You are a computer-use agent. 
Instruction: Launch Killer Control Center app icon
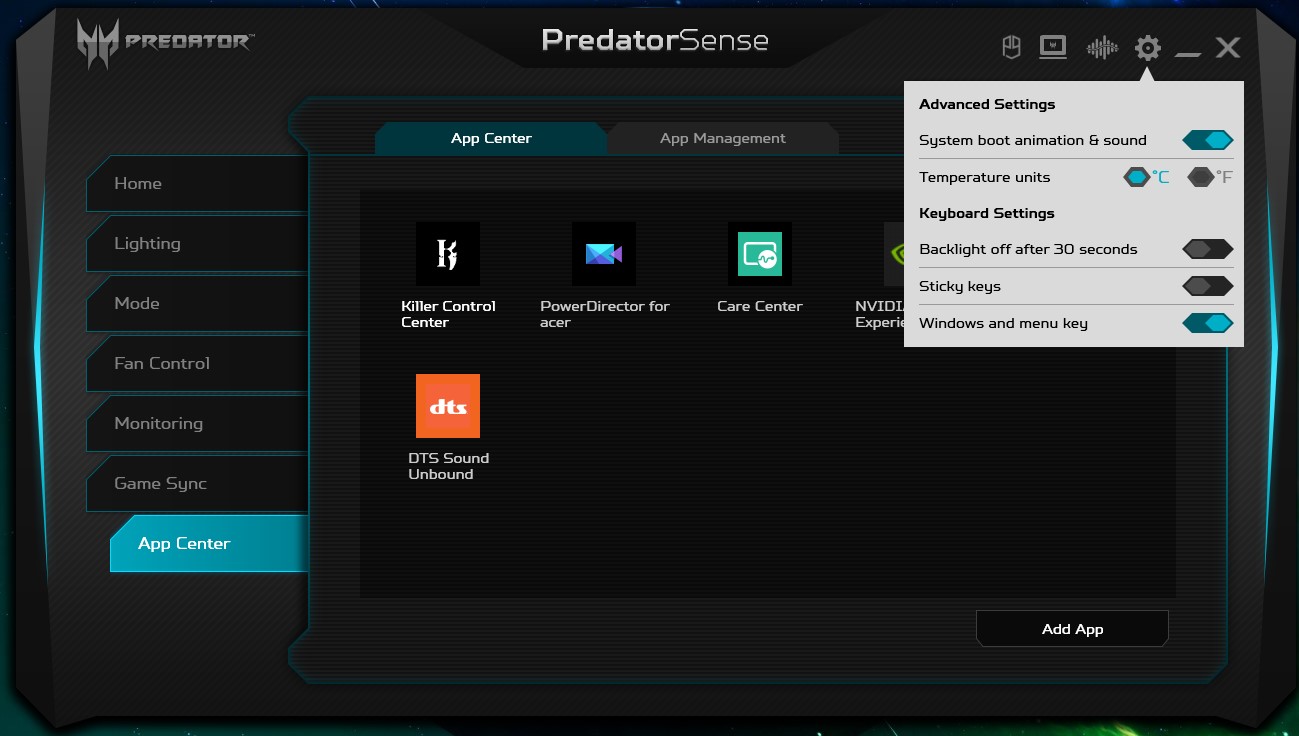pyautogui.click(x=447, y=254)
